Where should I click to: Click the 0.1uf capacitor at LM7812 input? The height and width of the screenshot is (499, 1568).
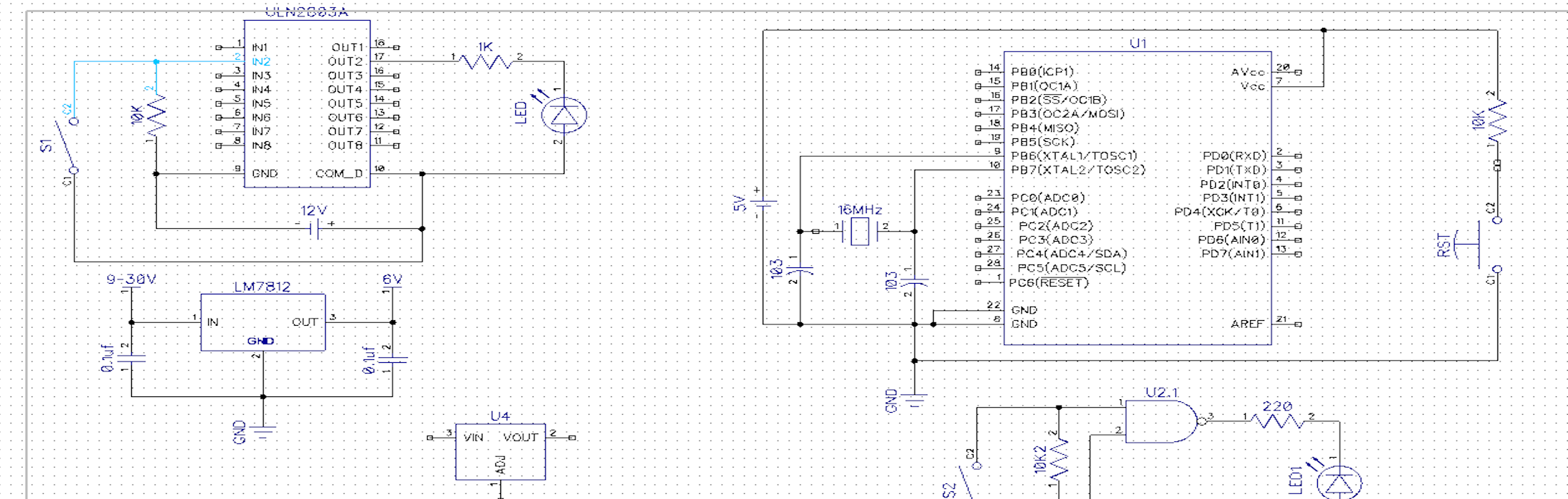[x=131, y=358]
